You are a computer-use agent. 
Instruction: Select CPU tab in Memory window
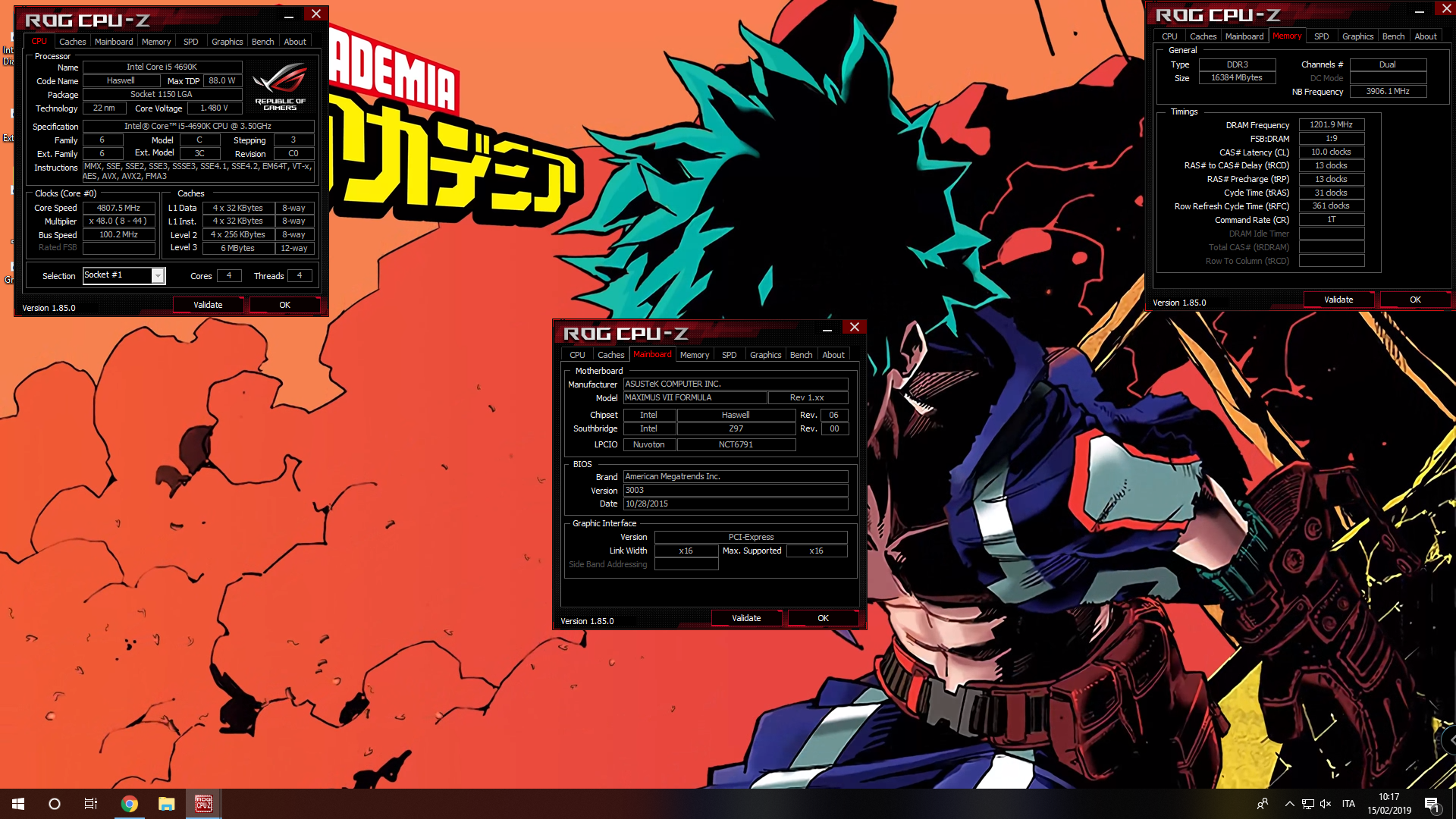click(x=1169, y=36)
